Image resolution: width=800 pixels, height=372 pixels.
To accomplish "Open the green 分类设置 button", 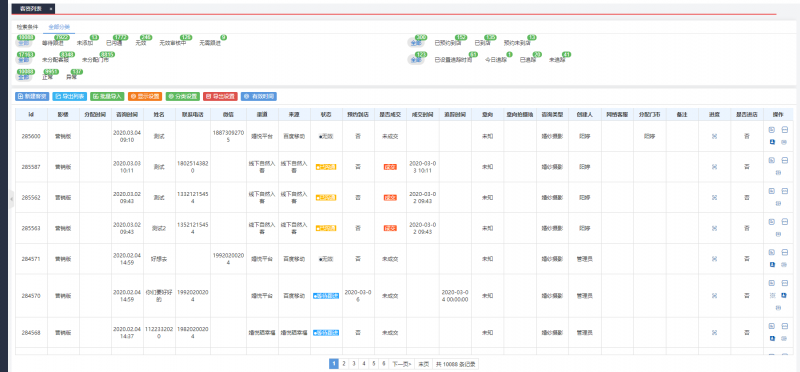I will (x=183, y=96).
